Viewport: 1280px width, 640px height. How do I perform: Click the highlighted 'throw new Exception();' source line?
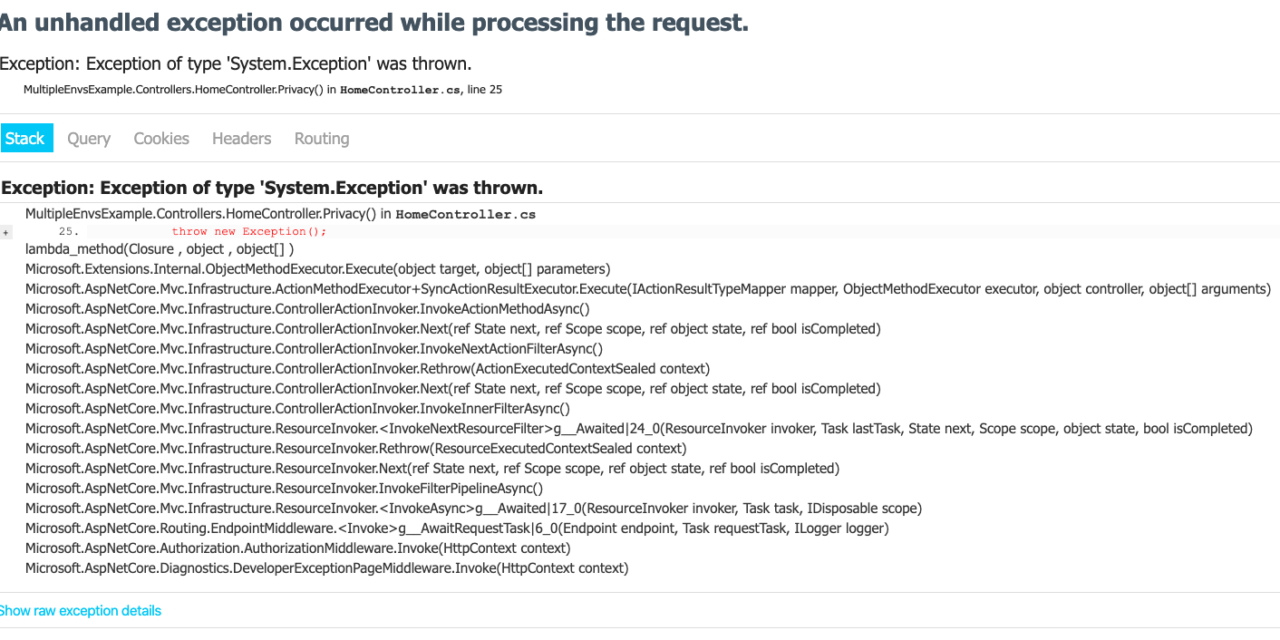tap(249, 232)
